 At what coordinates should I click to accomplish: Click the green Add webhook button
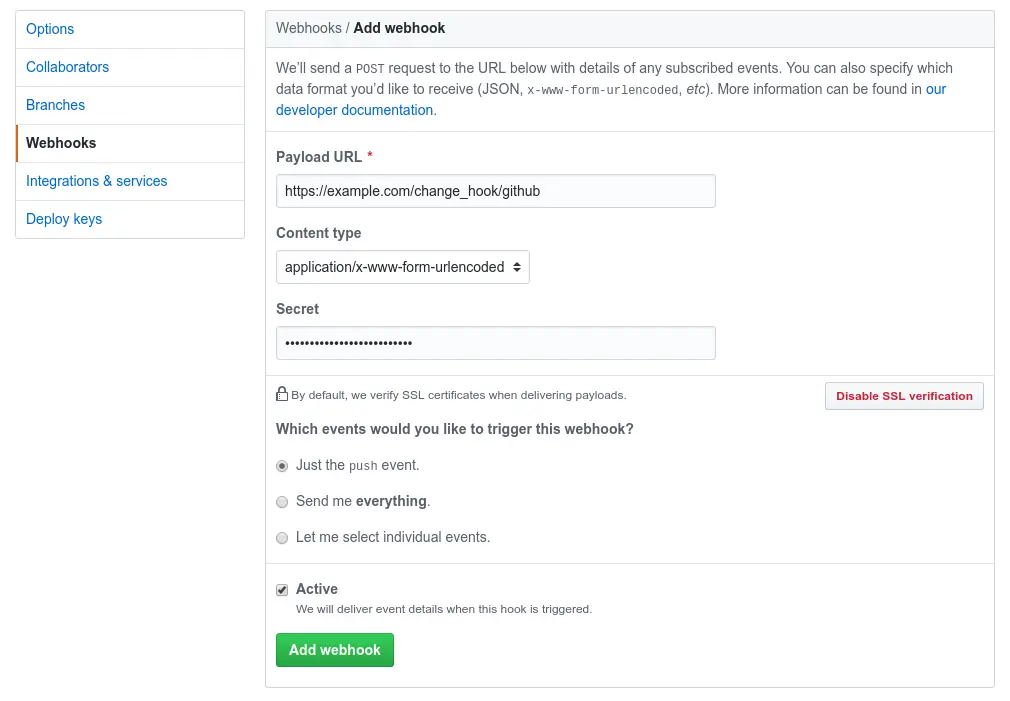[335, 650]
